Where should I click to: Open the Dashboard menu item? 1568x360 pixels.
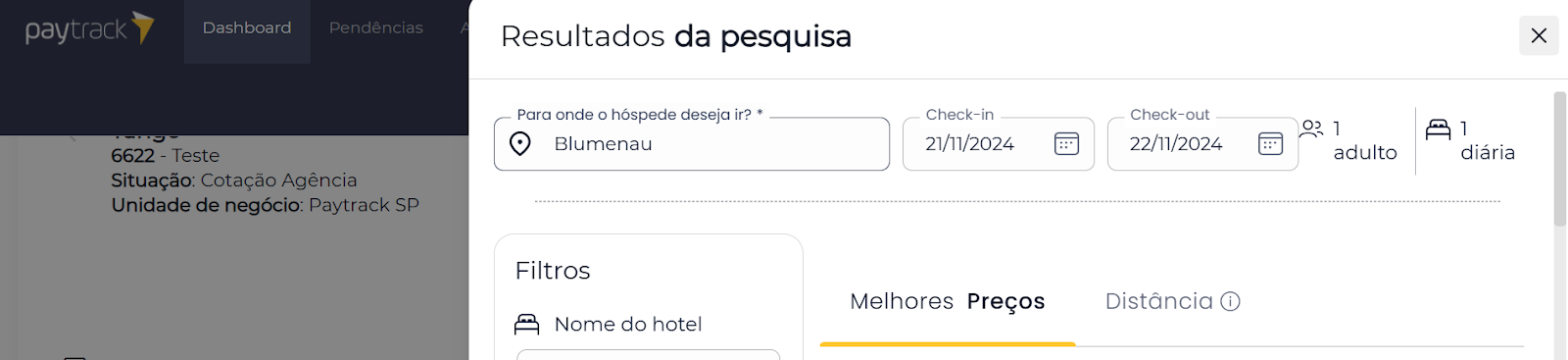tap(247, 27)
